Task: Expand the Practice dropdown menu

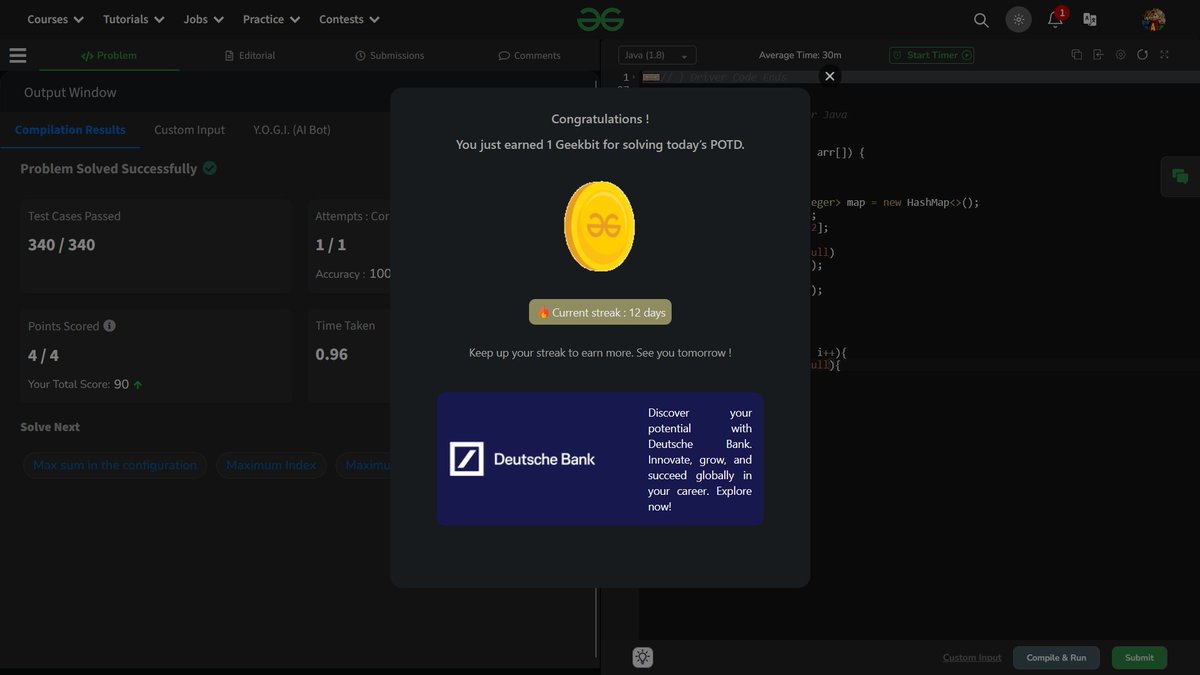Action: point(272,19)
